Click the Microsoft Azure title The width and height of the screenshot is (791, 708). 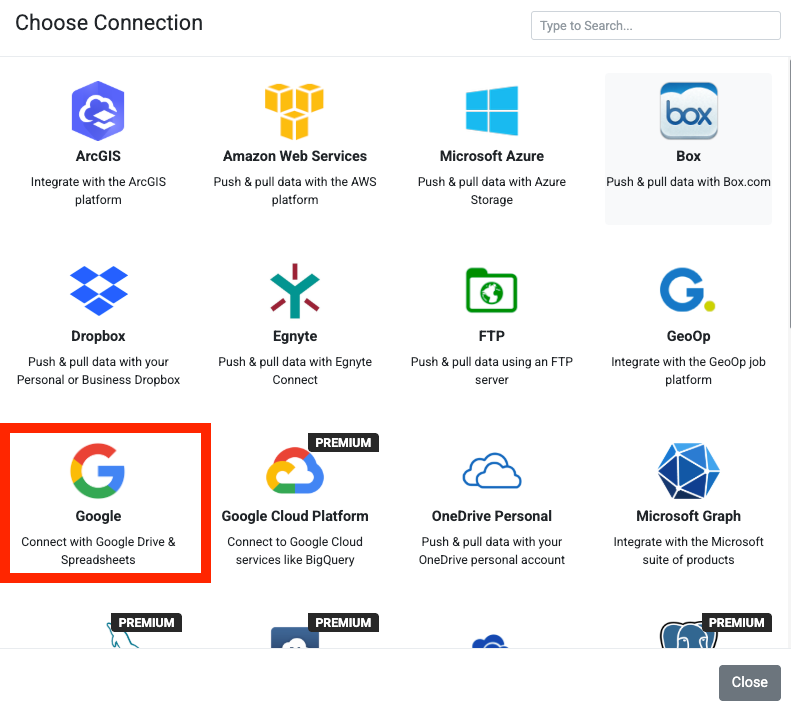point(492,156)
